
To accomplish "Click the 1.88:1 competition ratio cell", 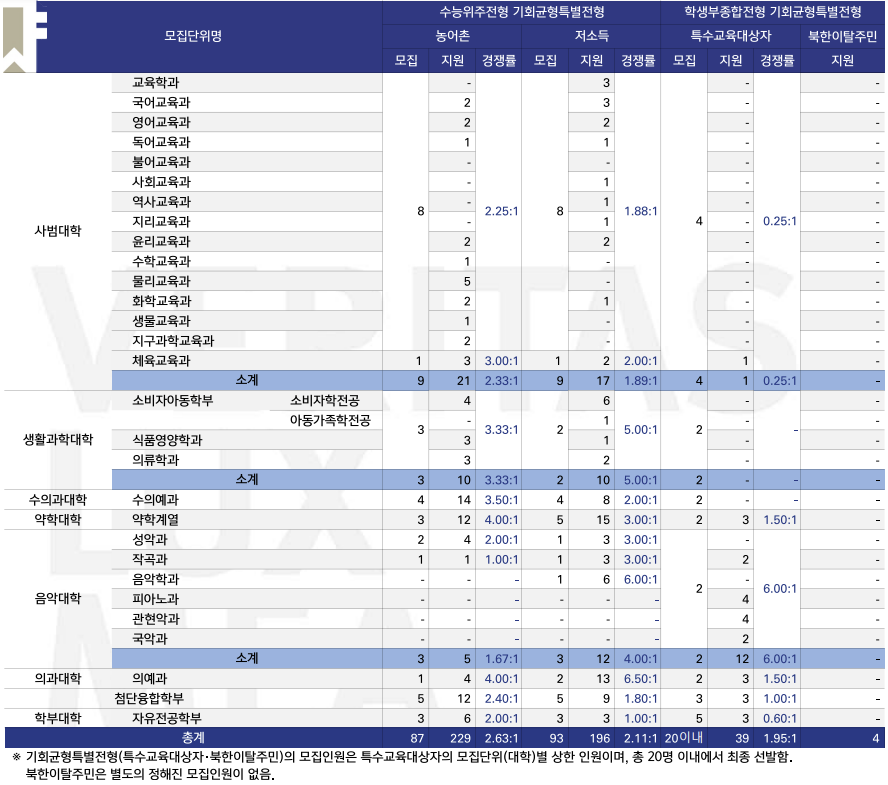I will (641, 211).
